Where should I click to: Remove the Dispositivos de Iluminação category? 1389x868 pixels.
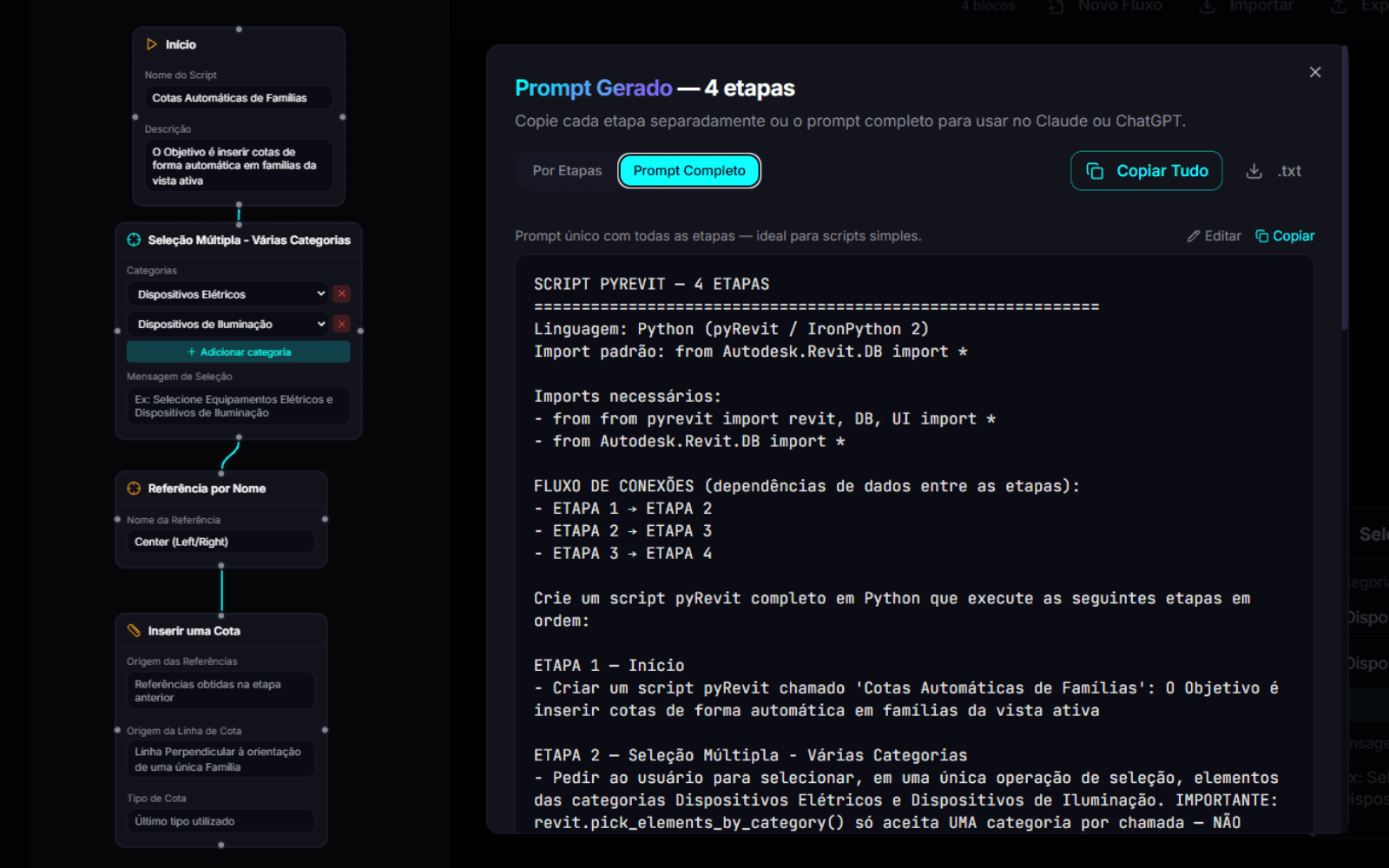point(342,324)
